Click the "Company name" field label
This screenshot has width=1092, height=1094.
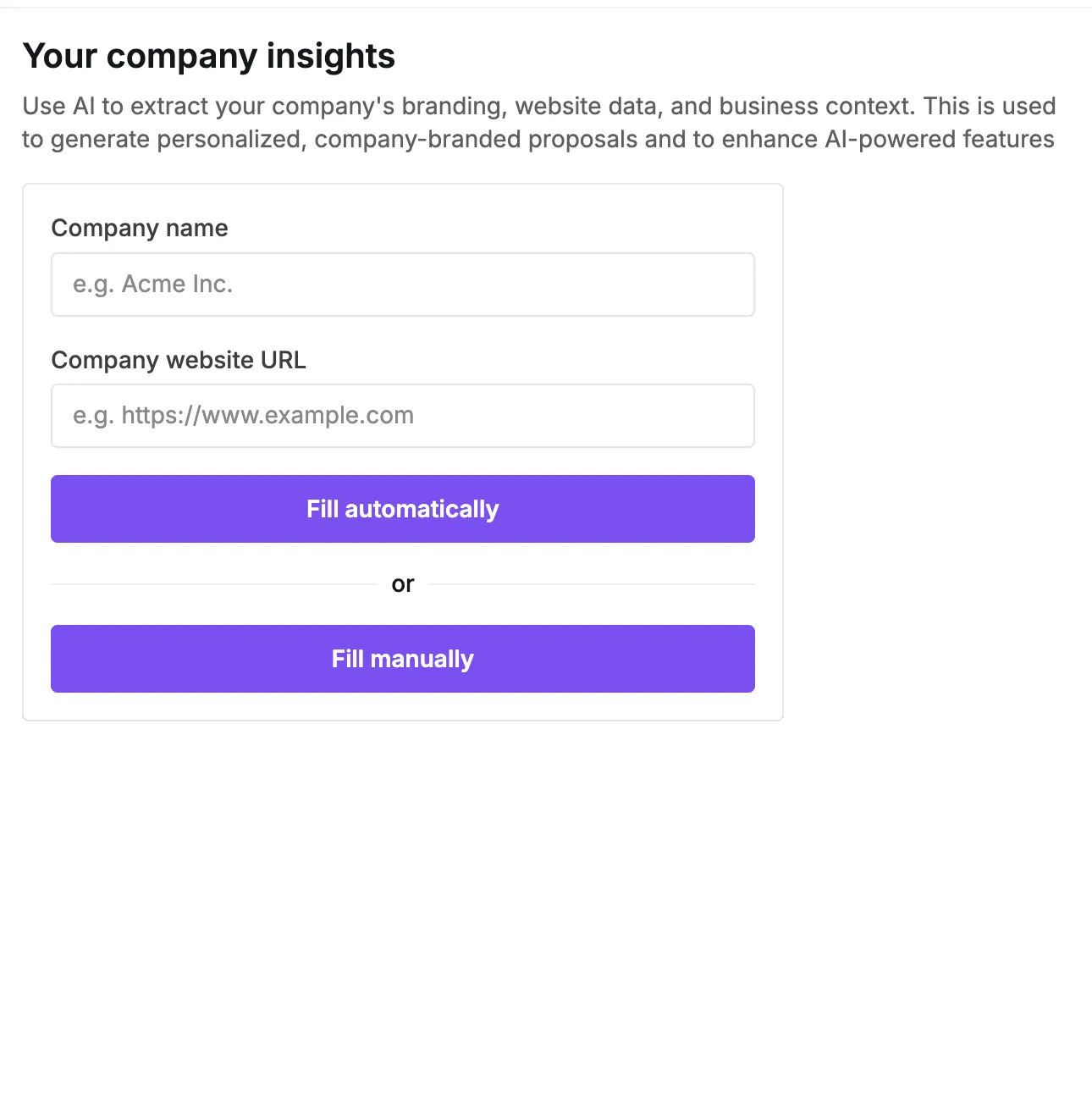tap(140, 228)
